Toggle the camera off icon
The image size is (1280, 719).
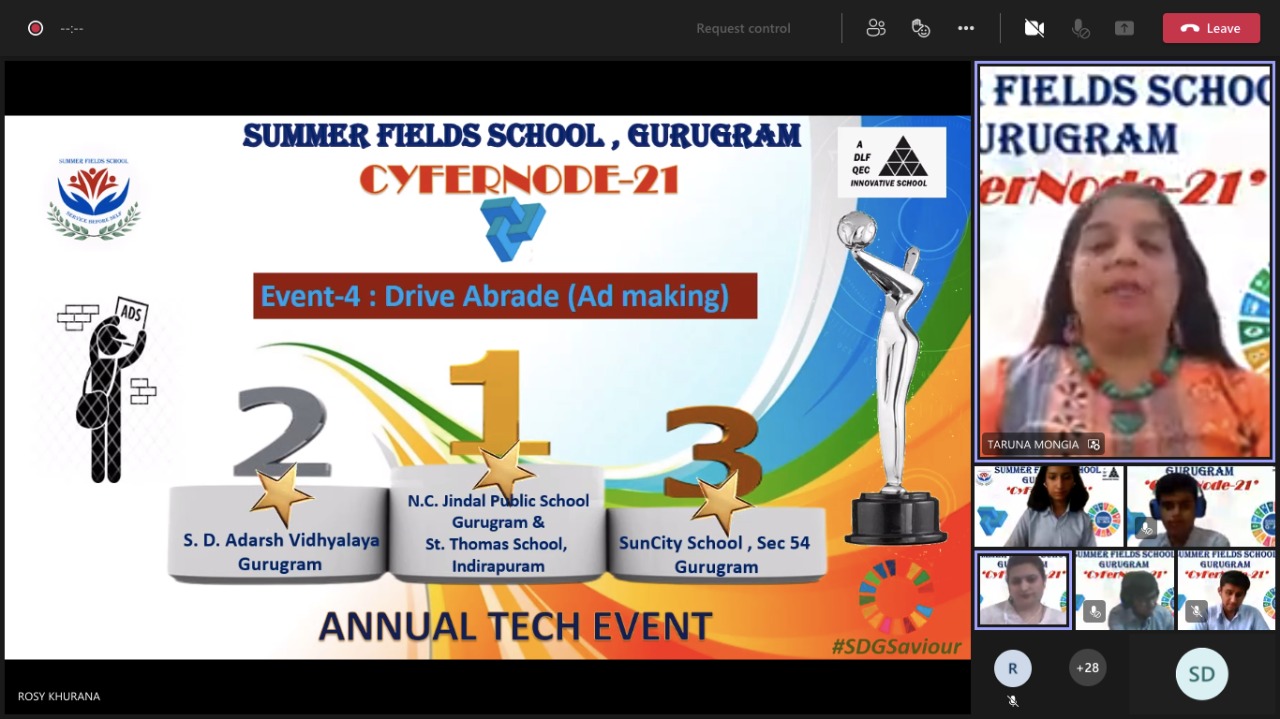click(1034, 28)
